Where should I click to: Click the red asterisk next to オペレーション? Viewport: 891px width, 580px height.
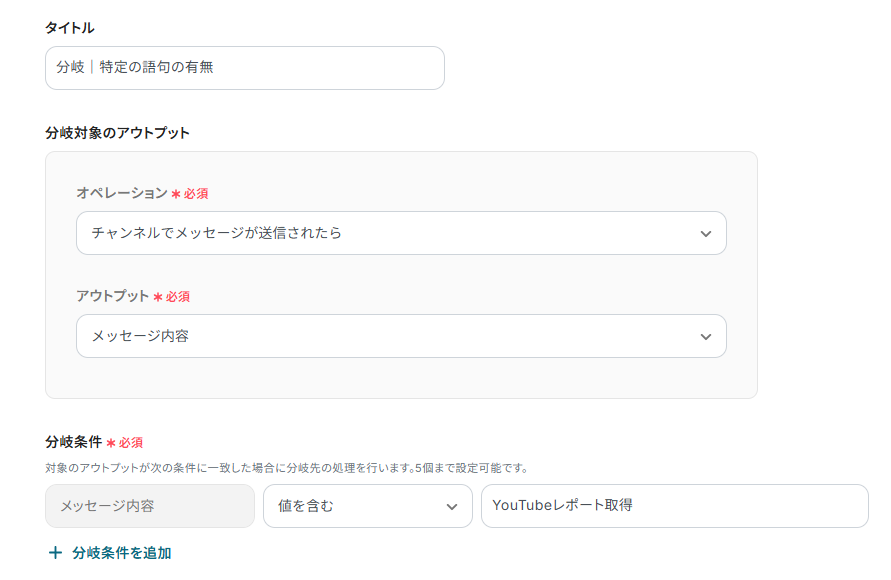176,194
